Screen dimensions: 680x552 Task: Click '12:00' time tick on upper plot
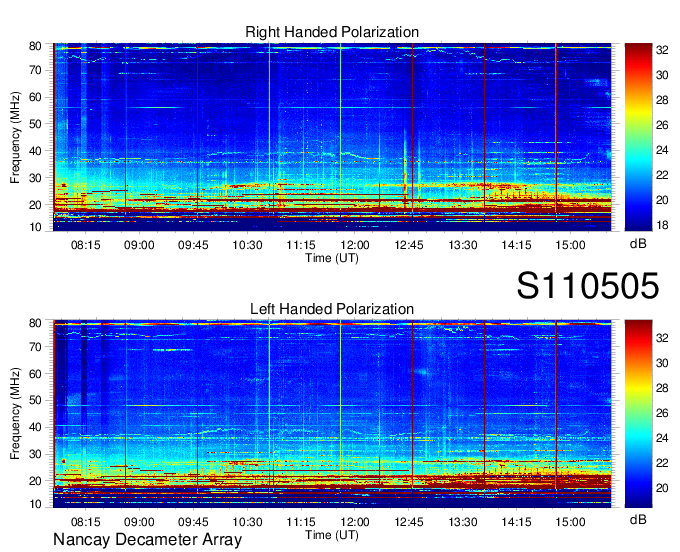tap(355, 245)
